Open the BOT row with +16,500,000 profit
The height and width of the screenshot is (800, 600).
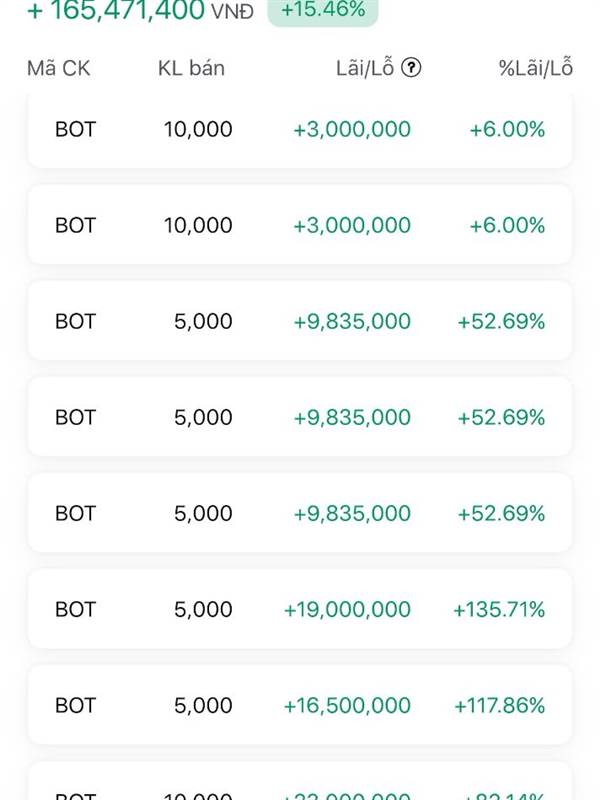tap(300, 705)
